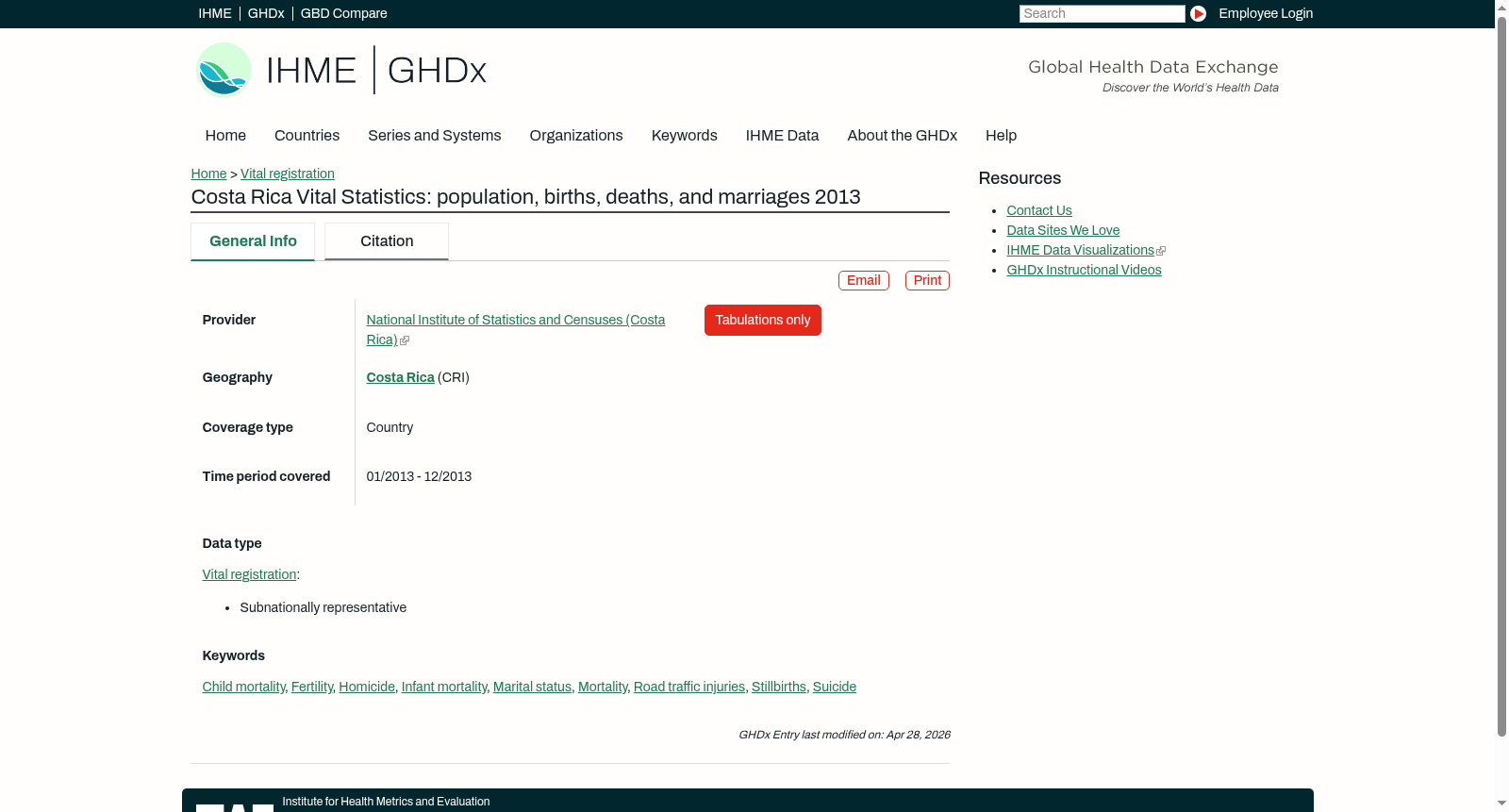Open Contact Us in Resources
Screen dimensions: 1509x812
tap(1039, 210)
